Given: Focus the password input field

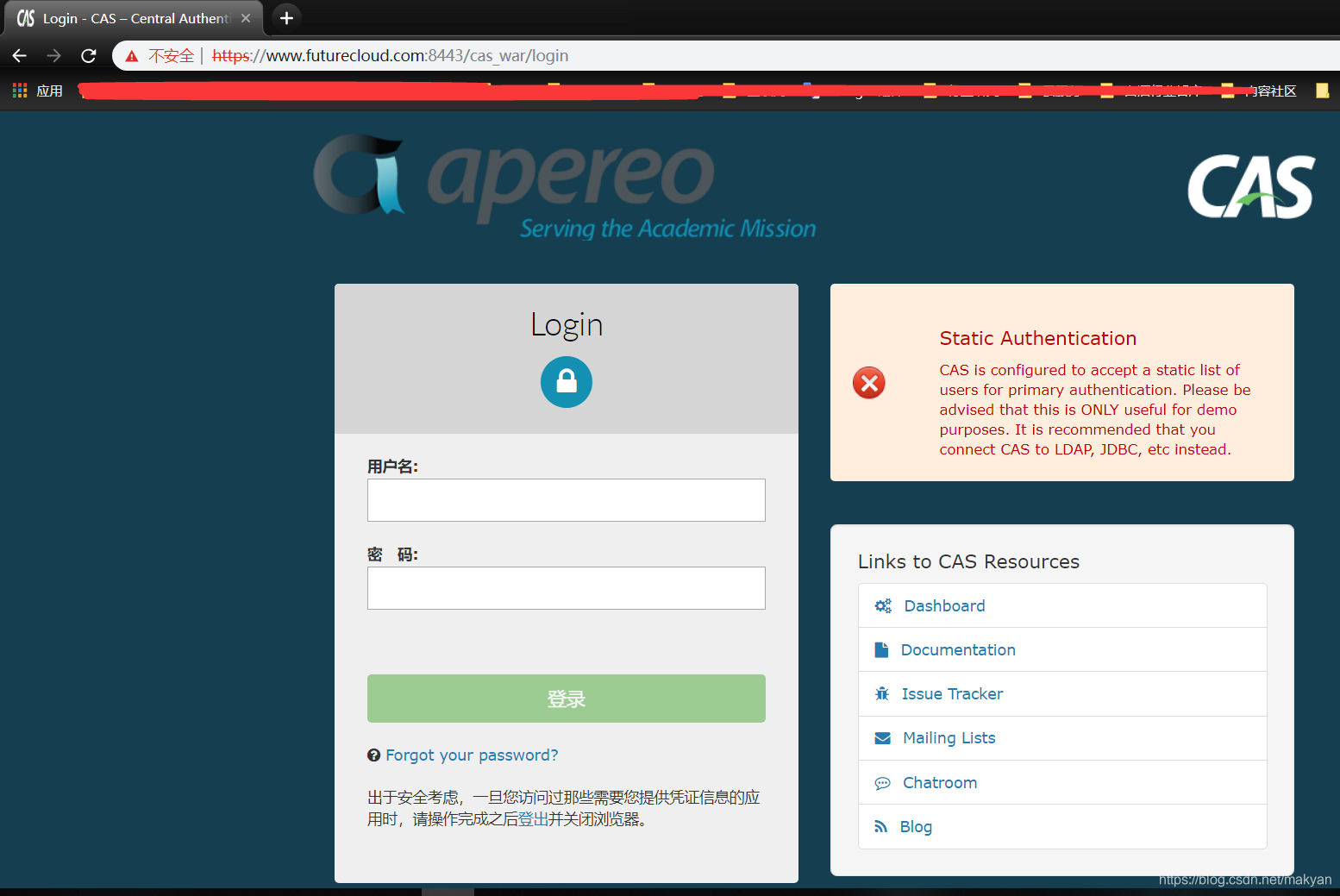Looking at the screenshot, I should 567,588.
